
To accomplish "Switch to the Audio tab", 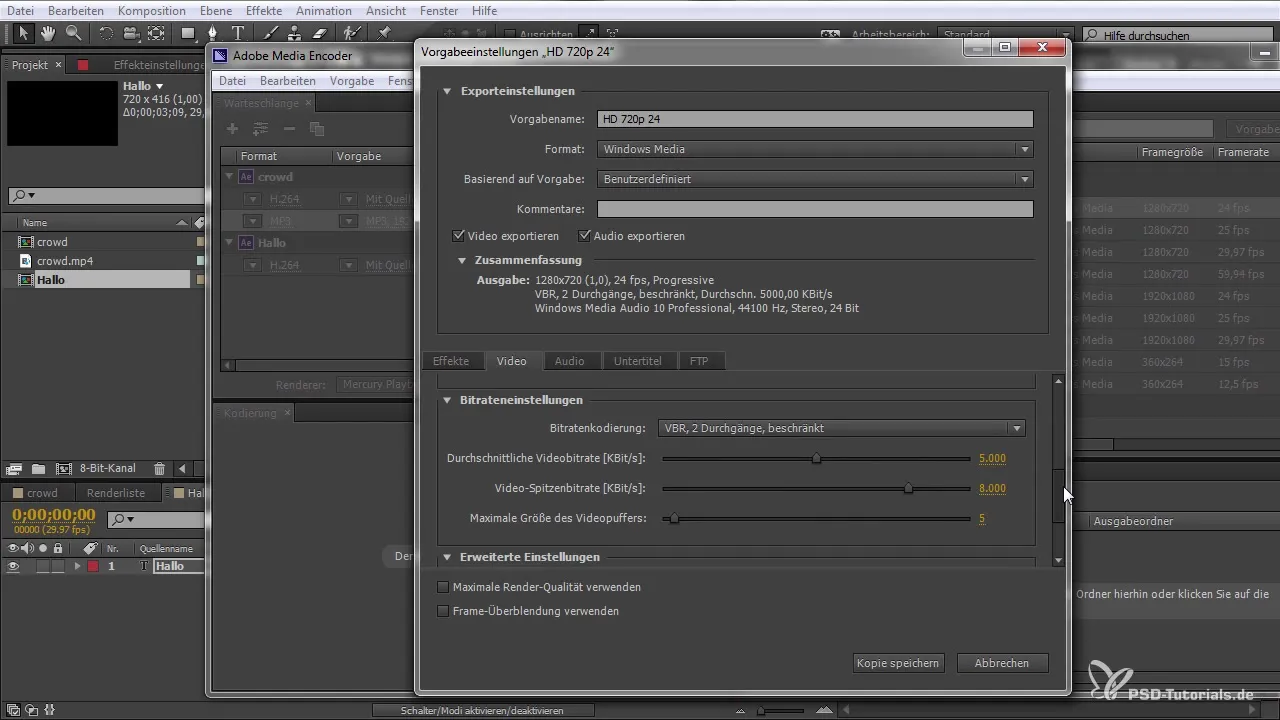I will click(570, 361).
